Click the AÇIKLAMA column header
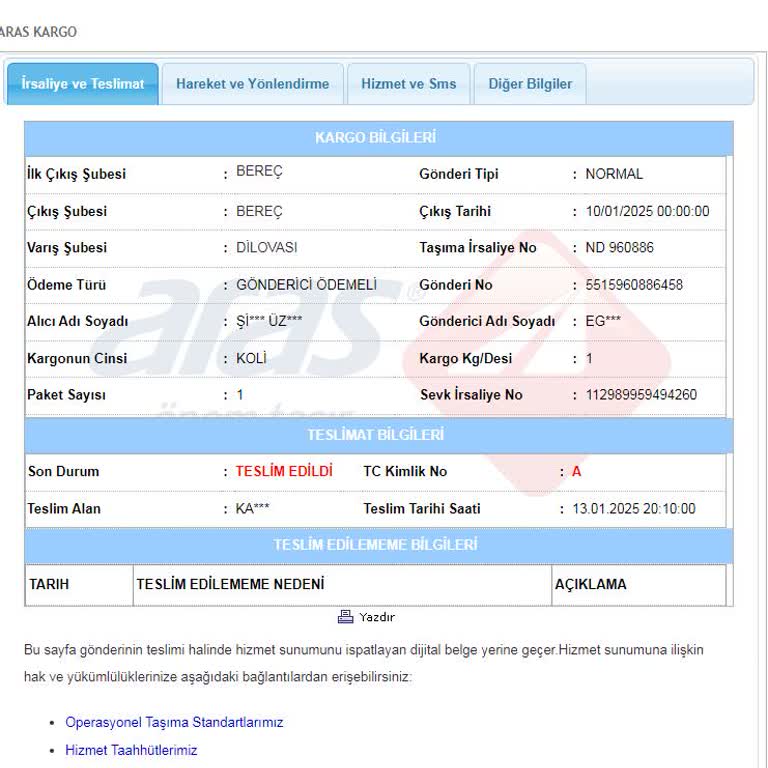This screenshot has width=768, height=768. point(590,584)
